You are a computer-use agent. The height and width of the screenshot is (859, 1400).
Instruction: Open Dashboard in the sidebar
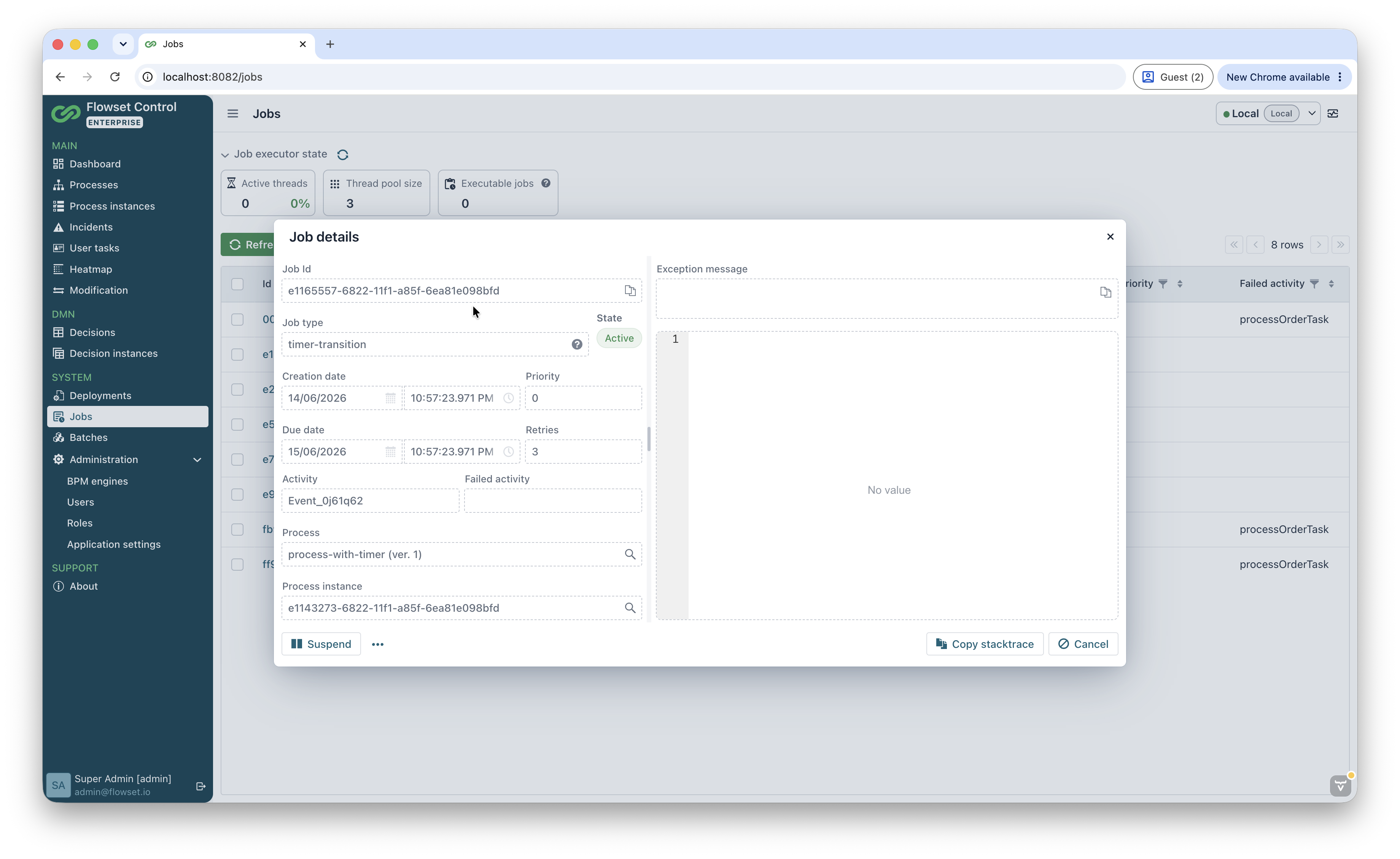pyautogui.click(x=94, y=164)
